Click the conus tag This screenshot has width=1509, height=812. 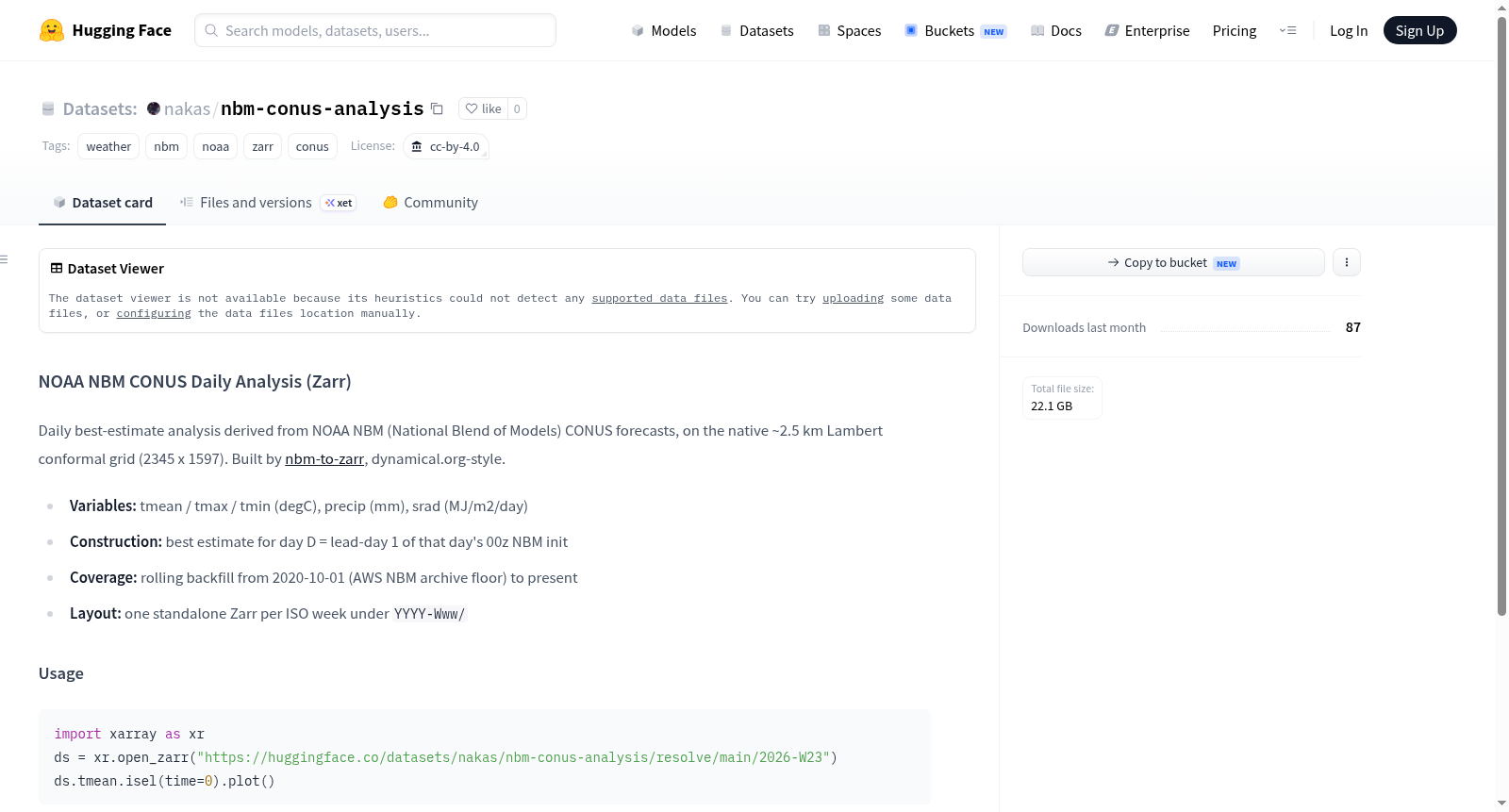(312, 146)
